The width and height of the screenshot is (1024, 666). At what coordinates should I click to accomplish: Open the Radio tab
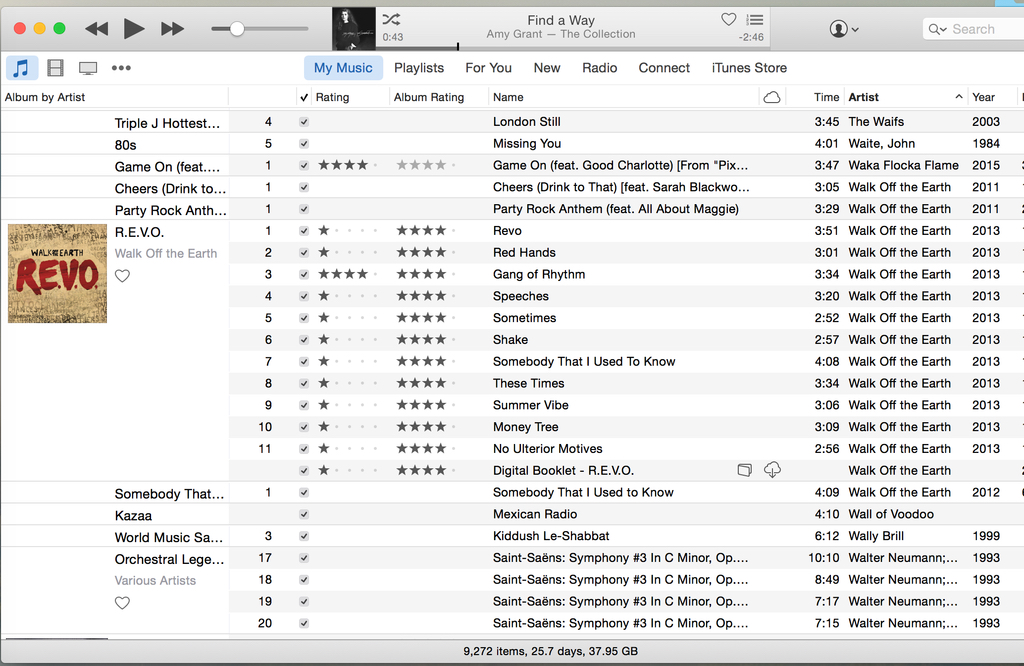[x=600, y=68]
